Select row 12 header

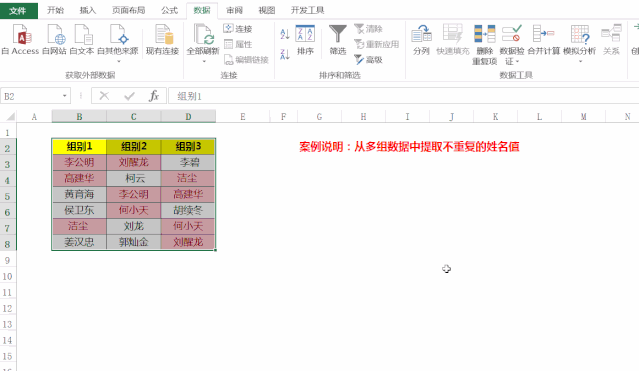click(x=8, y=308)
